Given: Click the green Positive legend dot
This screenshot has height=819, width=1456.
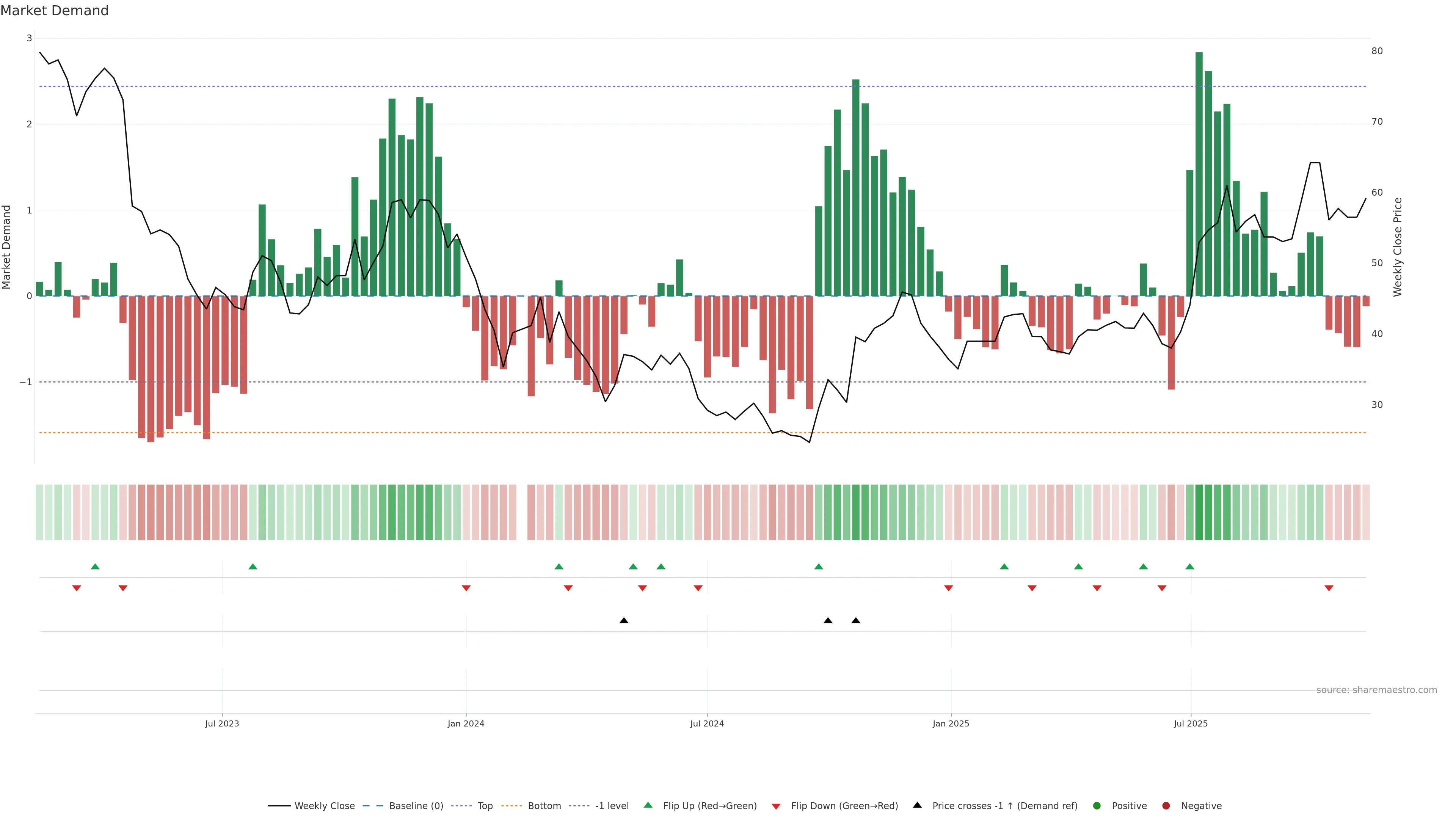Looking at the screenshot, I should pyautogui.click(x=1097, y=805).
